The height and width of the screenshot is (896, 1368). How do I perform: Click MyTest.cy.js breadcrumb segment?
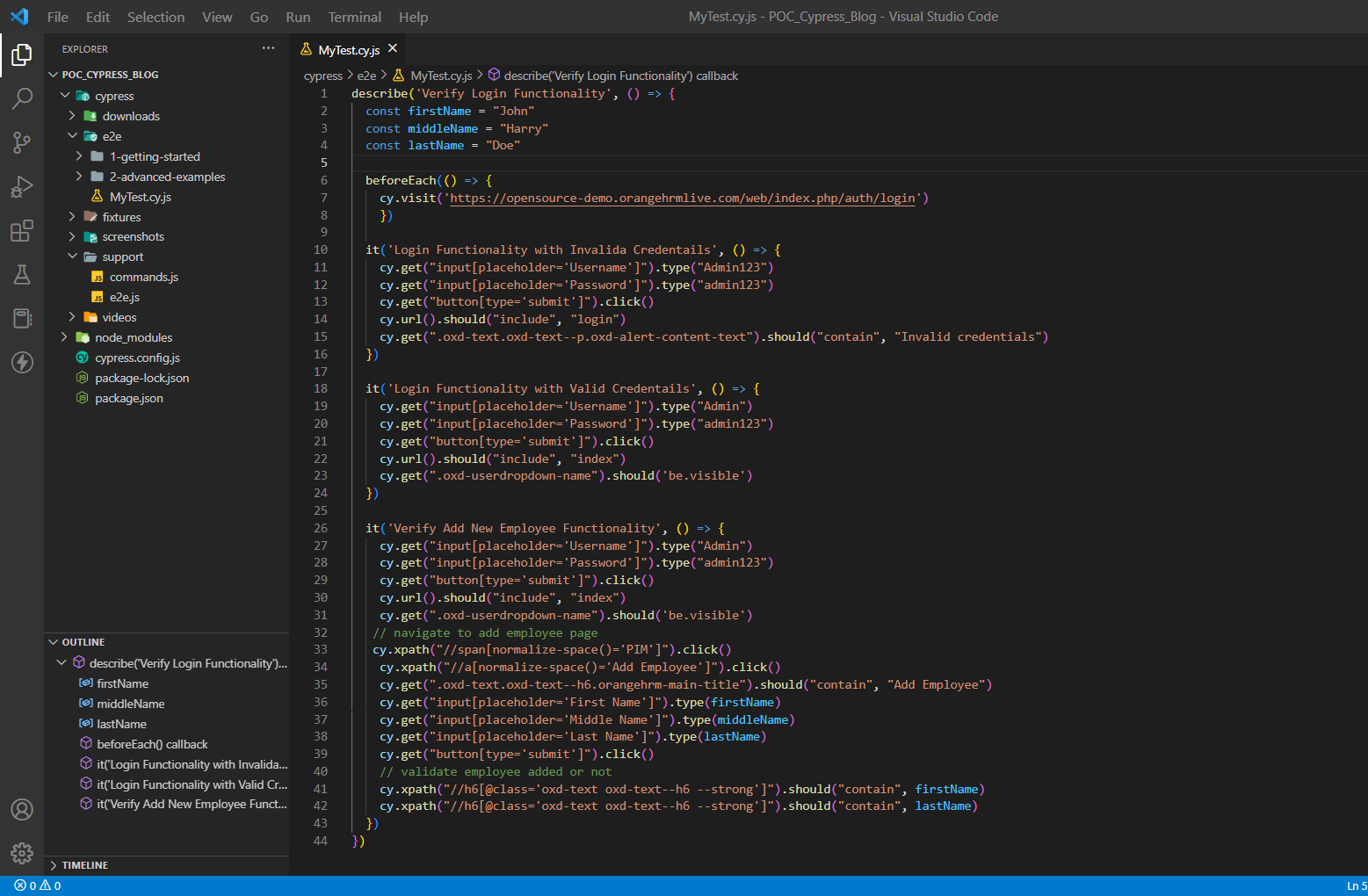441,76
